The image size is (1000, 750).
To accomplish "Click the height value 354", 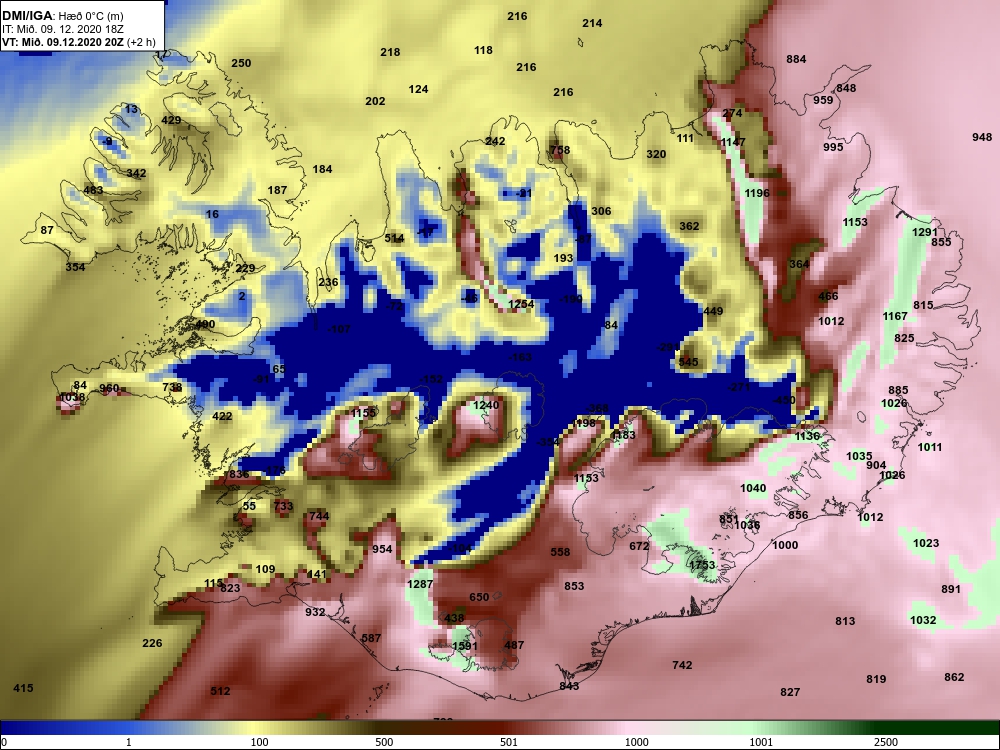I will pos(75,267).
